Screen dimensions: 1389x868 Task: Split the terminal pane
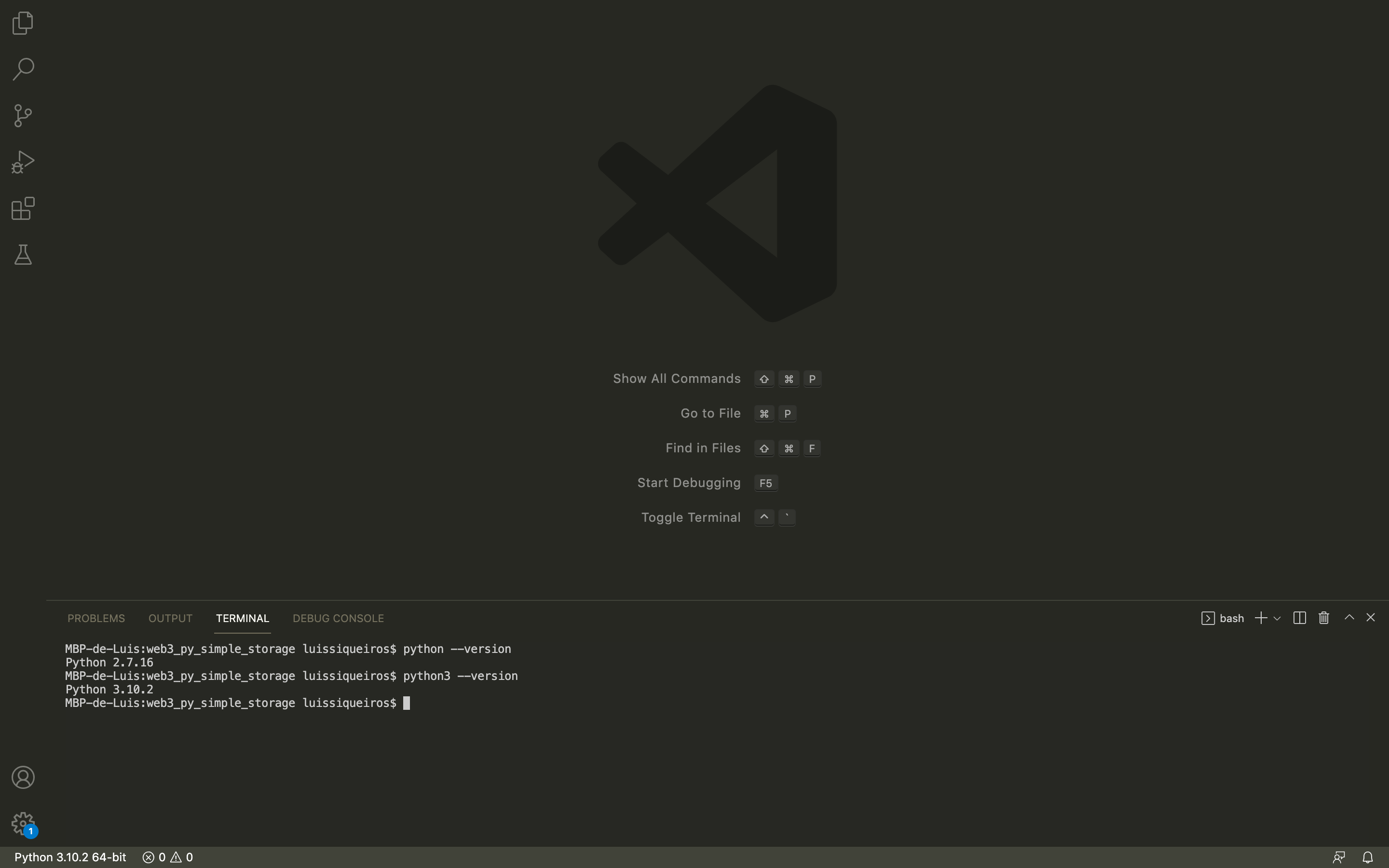[1299, 618]
